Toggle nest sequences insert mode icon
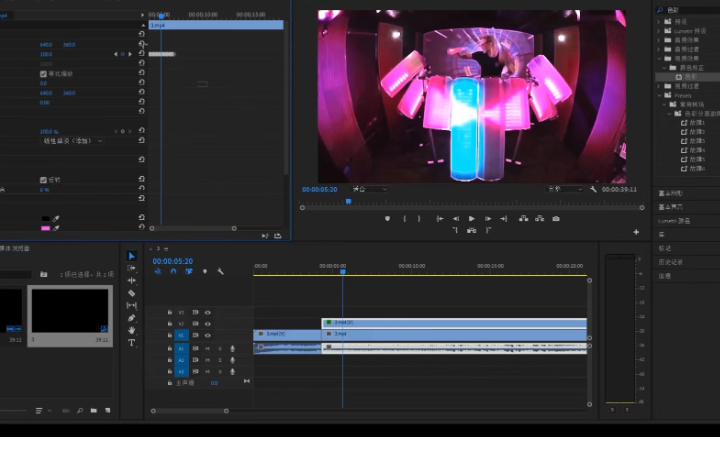 [158, 271]
